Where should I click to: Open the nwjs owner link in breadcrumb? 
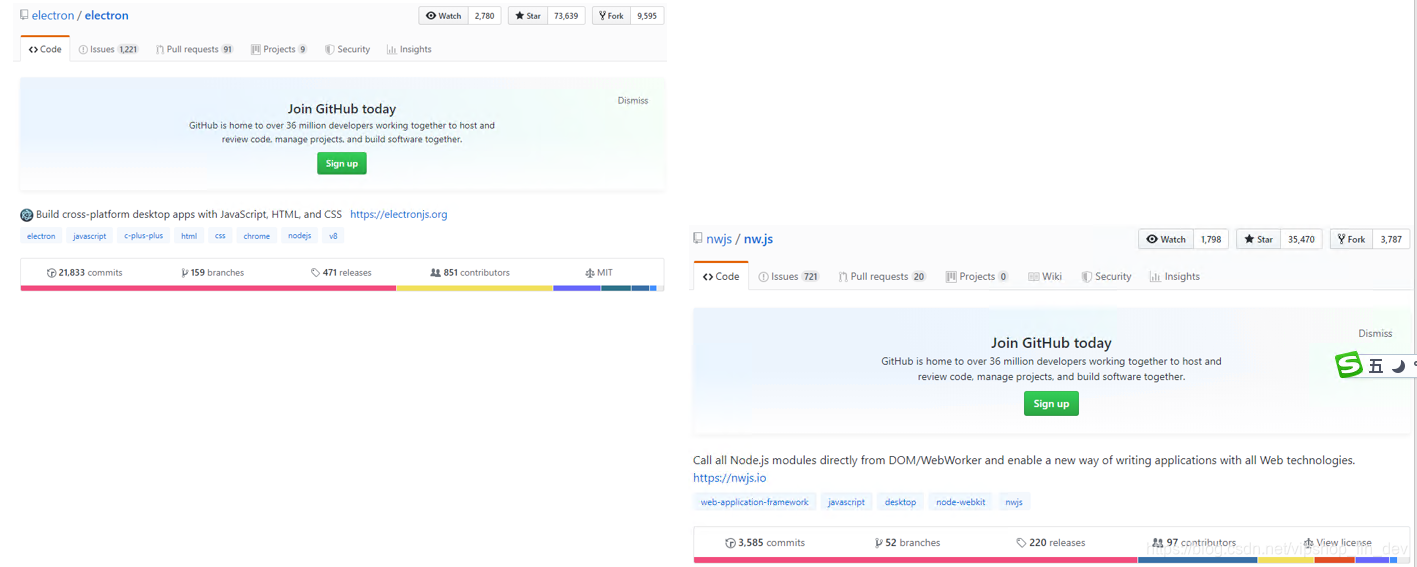coord(719,239)
